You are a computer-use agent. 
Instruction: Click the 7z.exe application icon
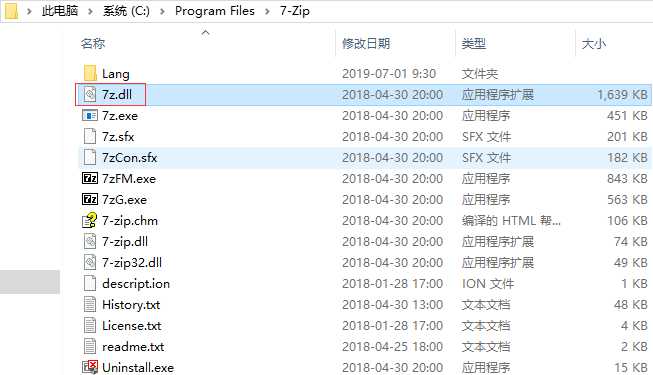coord(90,115)
